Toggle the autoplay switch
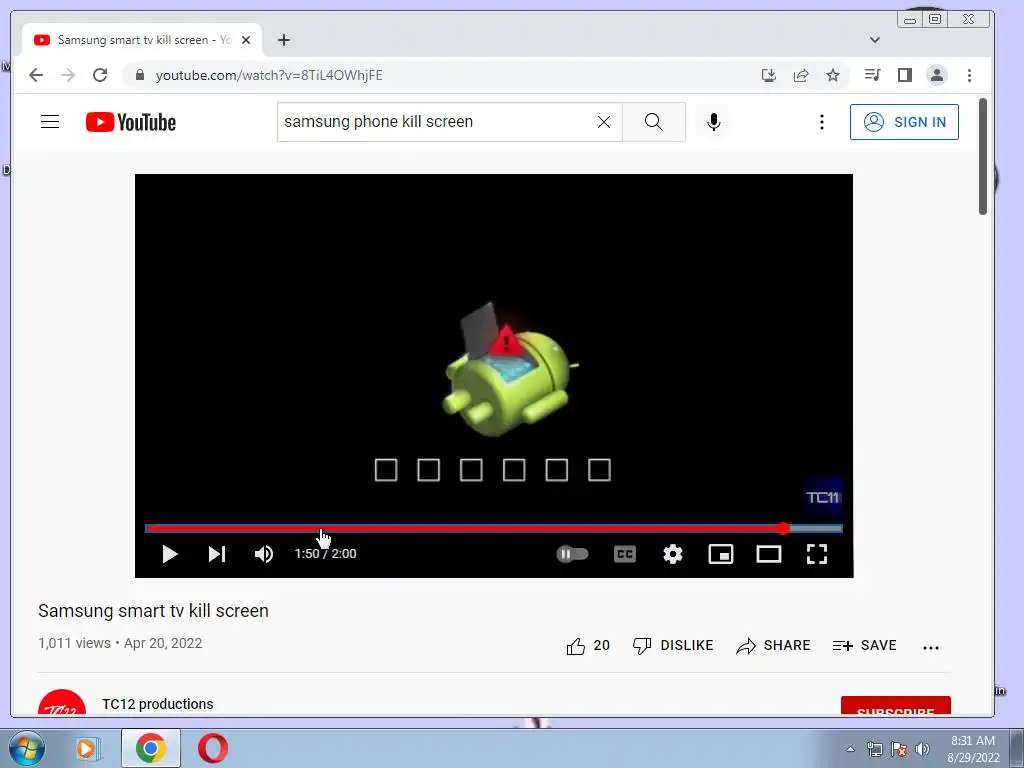The height and width of the screenshot is (768, 1024). point(572,554)
